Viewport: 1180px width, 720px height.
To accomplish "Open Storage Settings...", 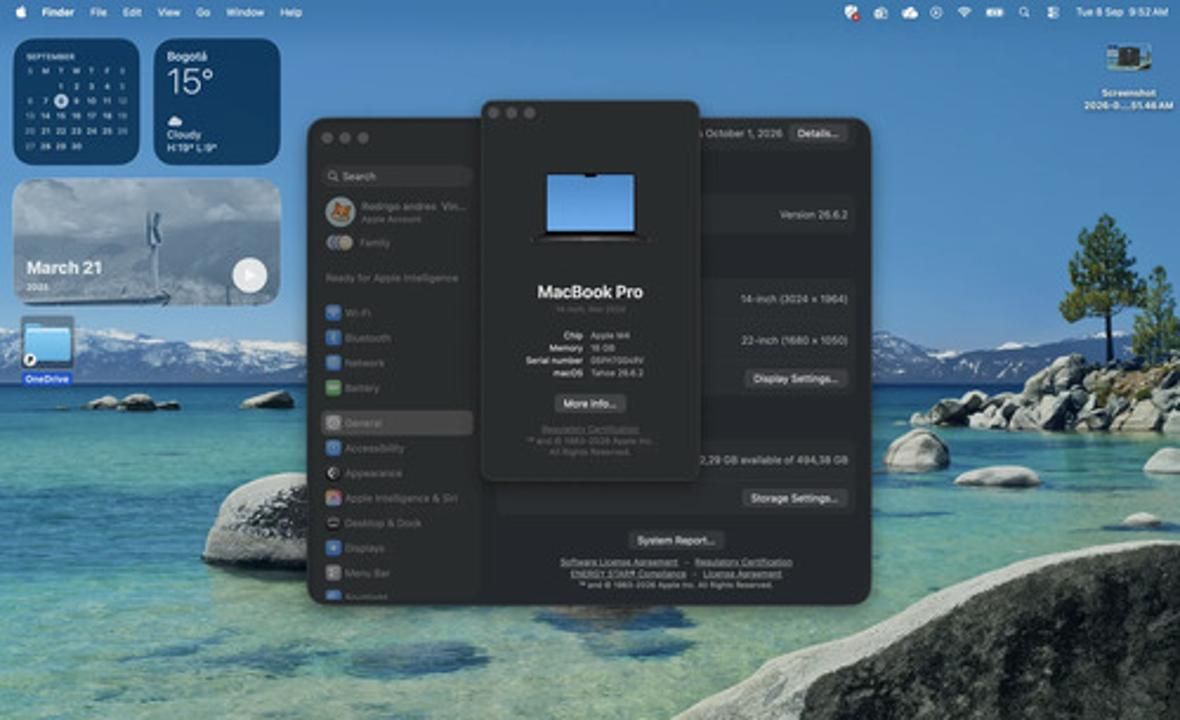I will (795, 498).
